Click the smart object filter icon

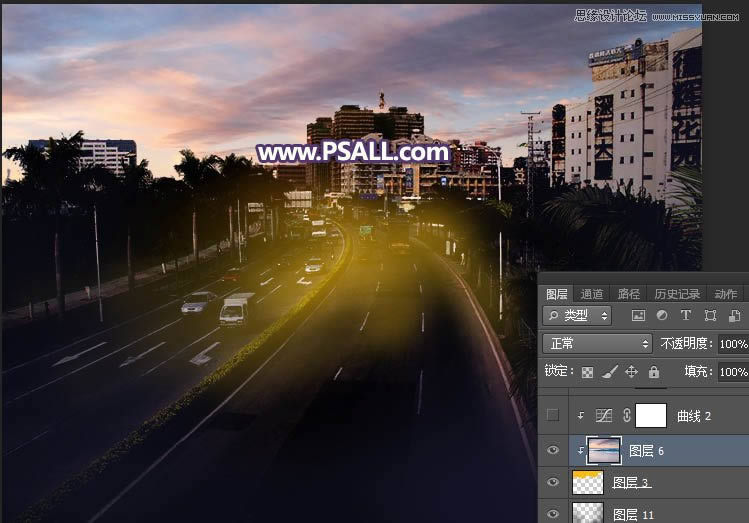pos(734,316)
